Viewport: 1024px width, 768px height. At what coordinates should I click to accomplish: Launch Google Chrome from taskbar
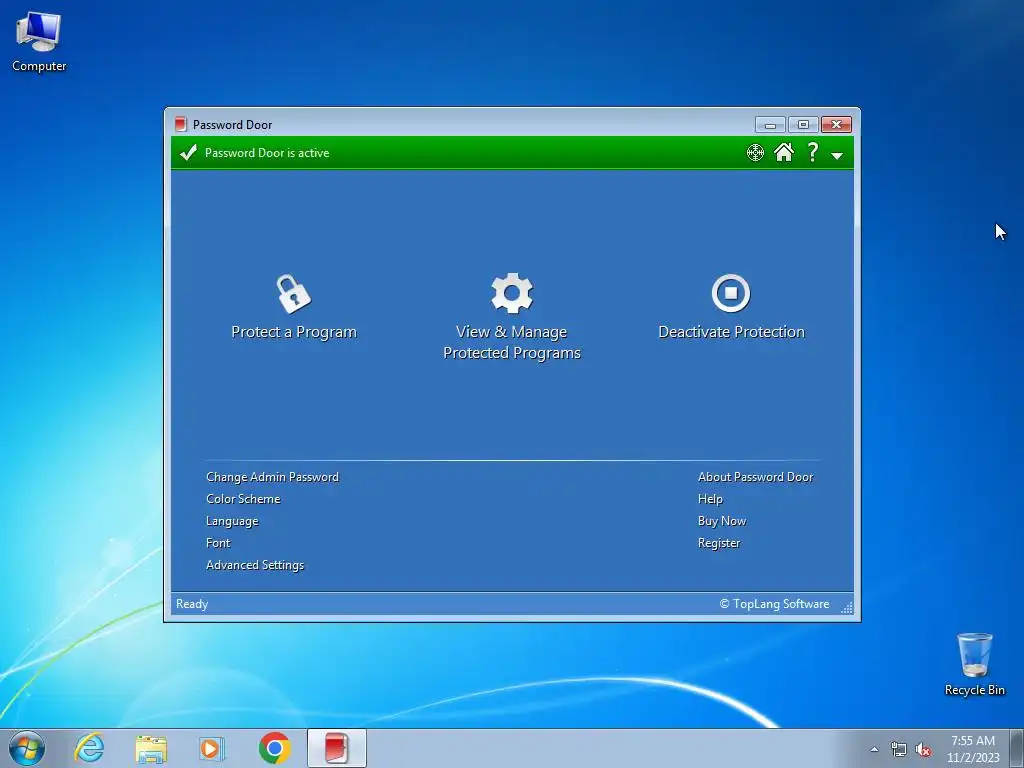(274, 748)
